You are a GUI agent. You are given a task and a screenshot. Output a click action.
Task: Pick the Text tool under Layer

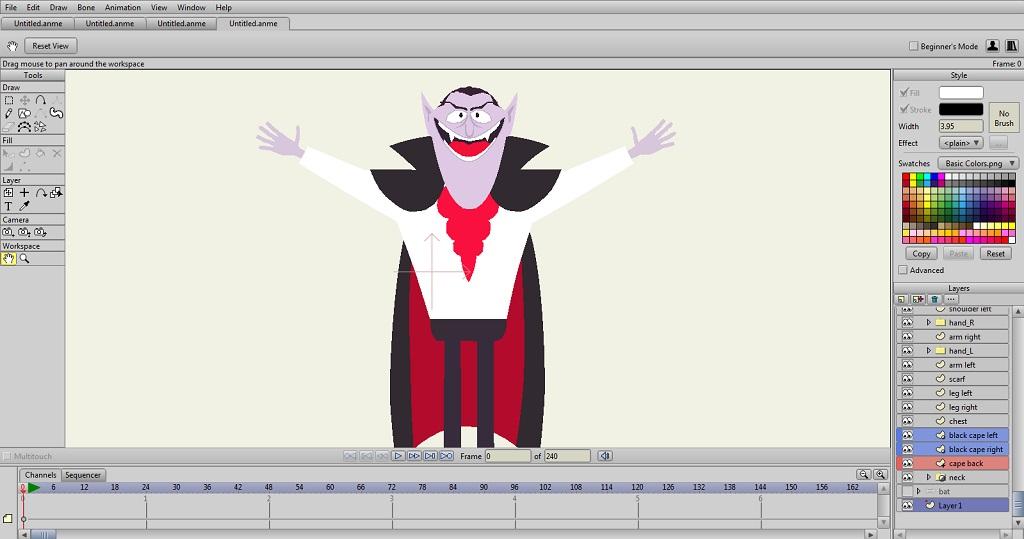pos(9,206)
